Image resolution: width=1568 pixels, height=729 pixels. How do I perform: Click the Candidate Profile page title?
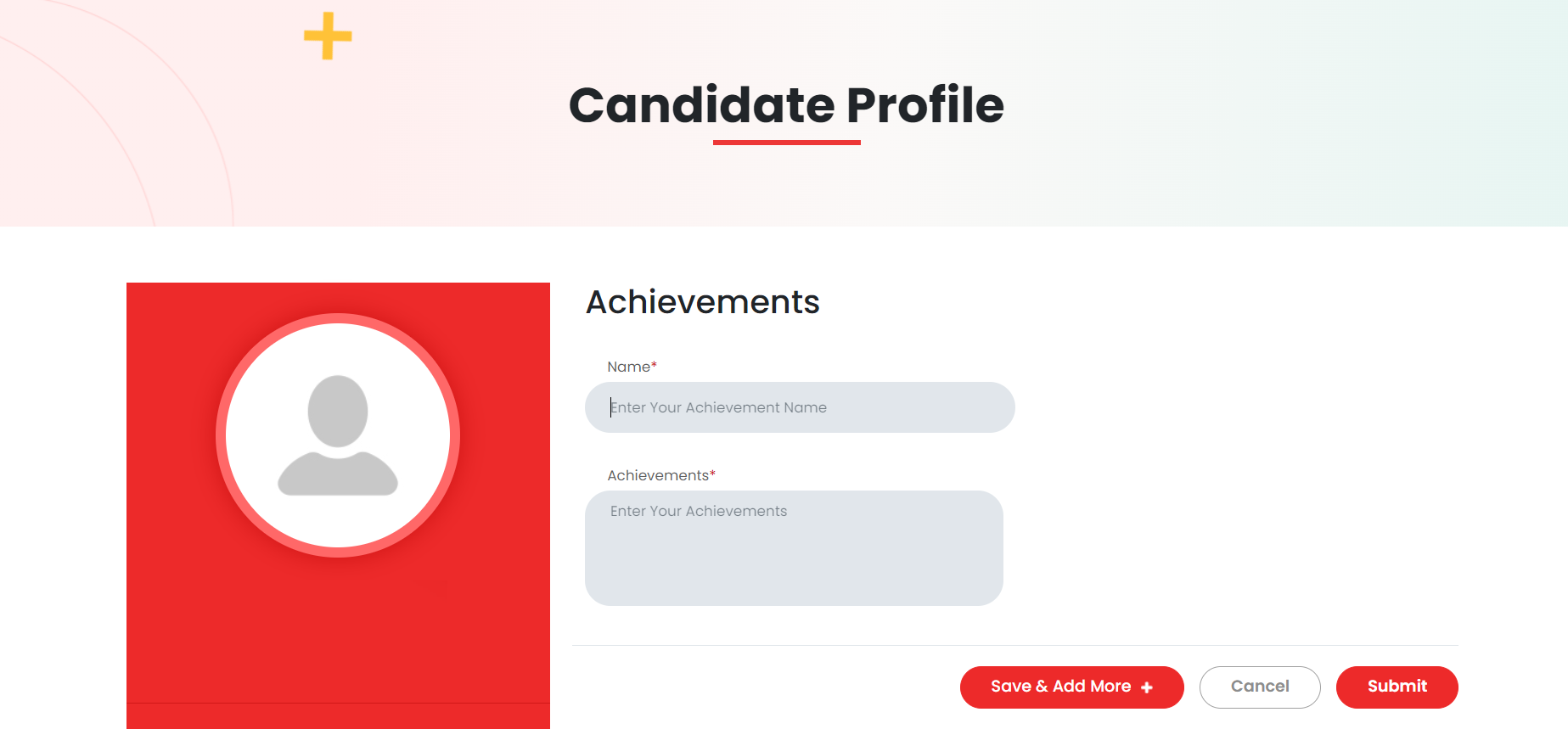coord(786,105)
